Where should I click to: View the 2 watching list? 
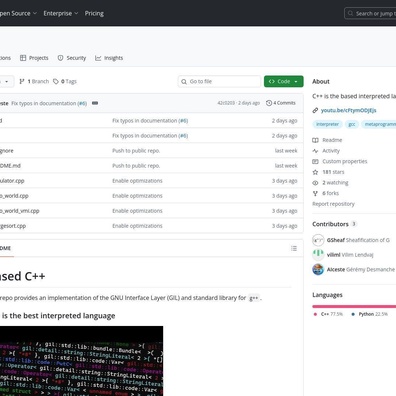(335, 183)
